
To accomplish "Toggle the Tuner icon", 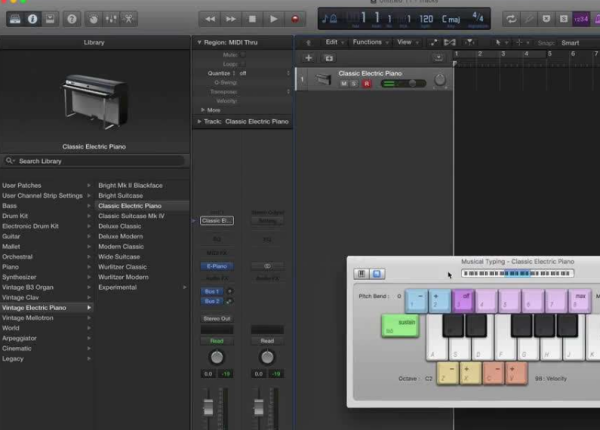I will (529, 19).
